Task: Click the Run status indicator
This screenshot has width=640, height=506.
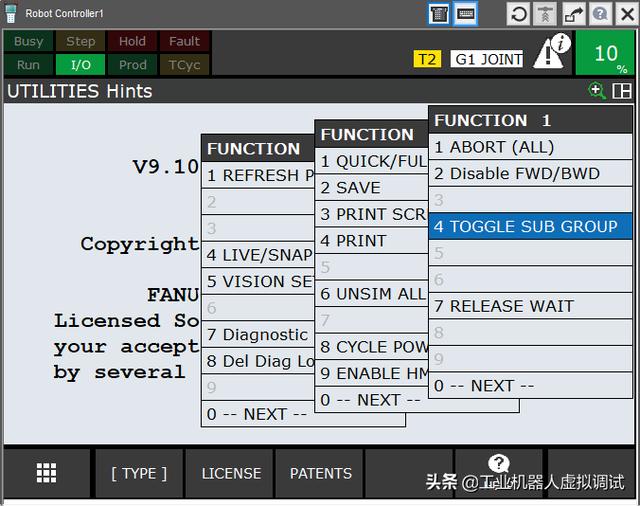Action: 29,65
